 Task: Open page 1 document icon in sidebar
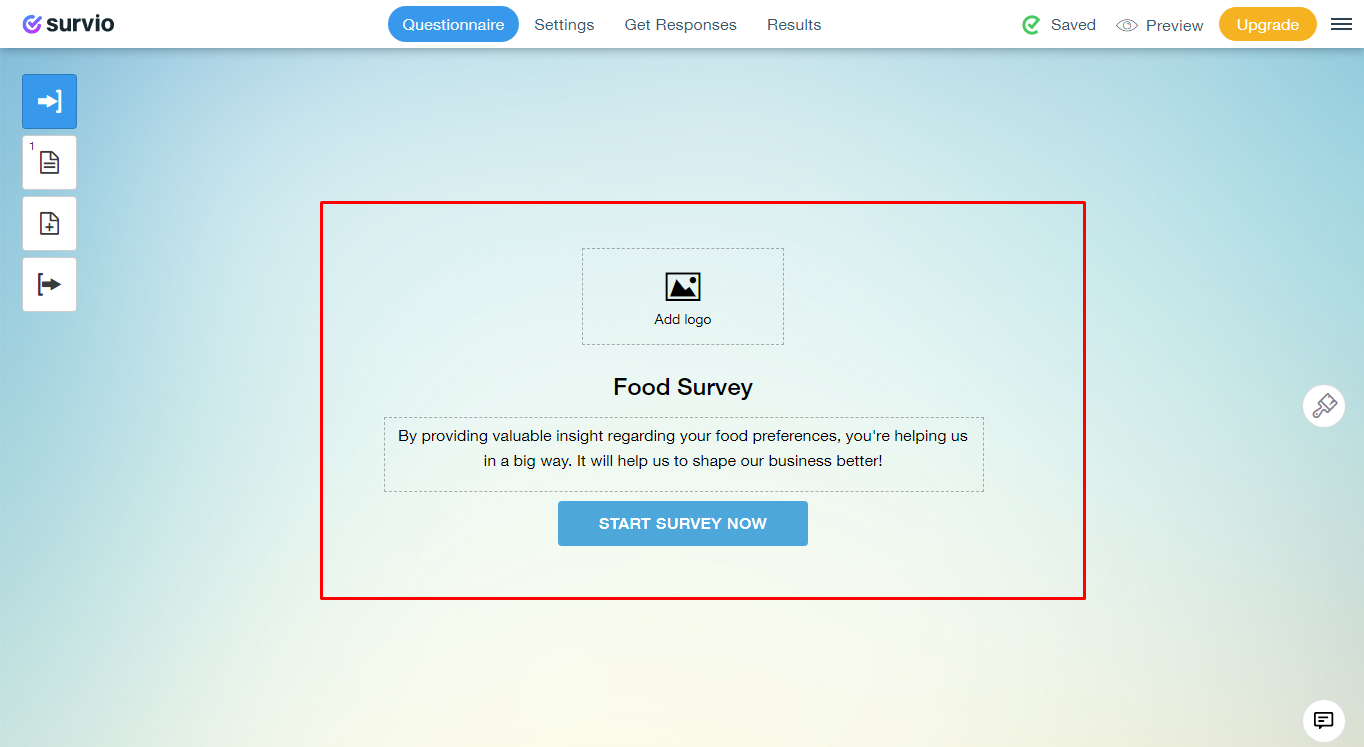(49, 162)
